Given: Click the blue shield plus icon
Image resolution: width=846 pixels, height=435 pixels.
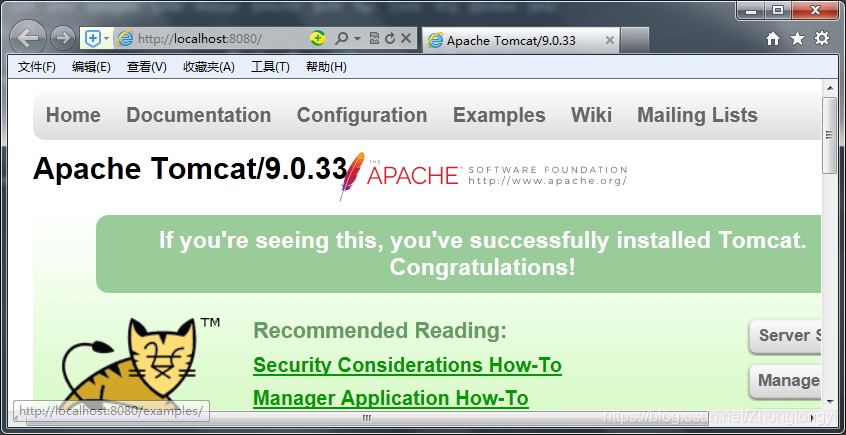Looking at the screenshot, I should click(x=93, y=38).
